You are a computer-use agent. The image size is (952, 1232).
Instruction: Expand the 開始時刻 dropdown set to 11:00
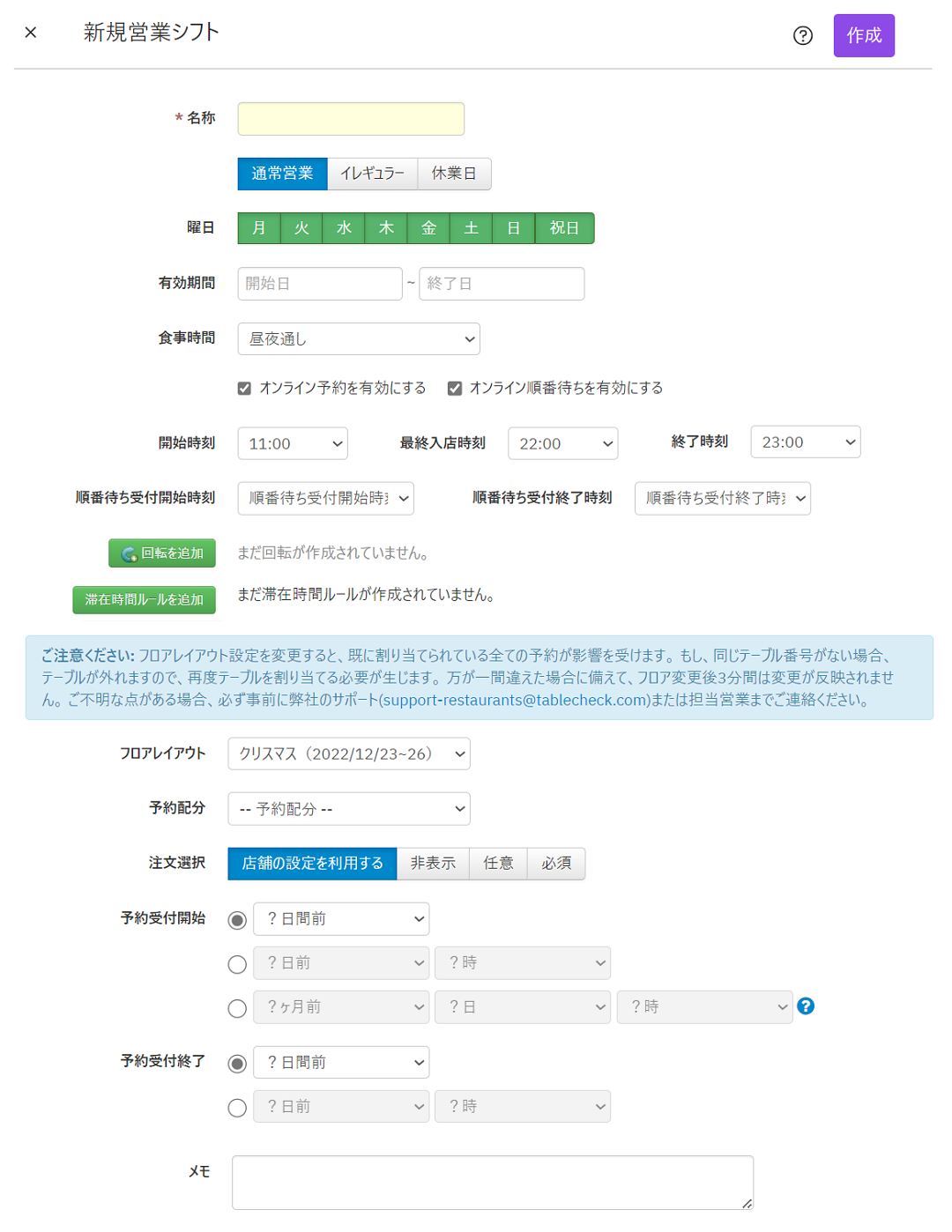coord(293,443)
